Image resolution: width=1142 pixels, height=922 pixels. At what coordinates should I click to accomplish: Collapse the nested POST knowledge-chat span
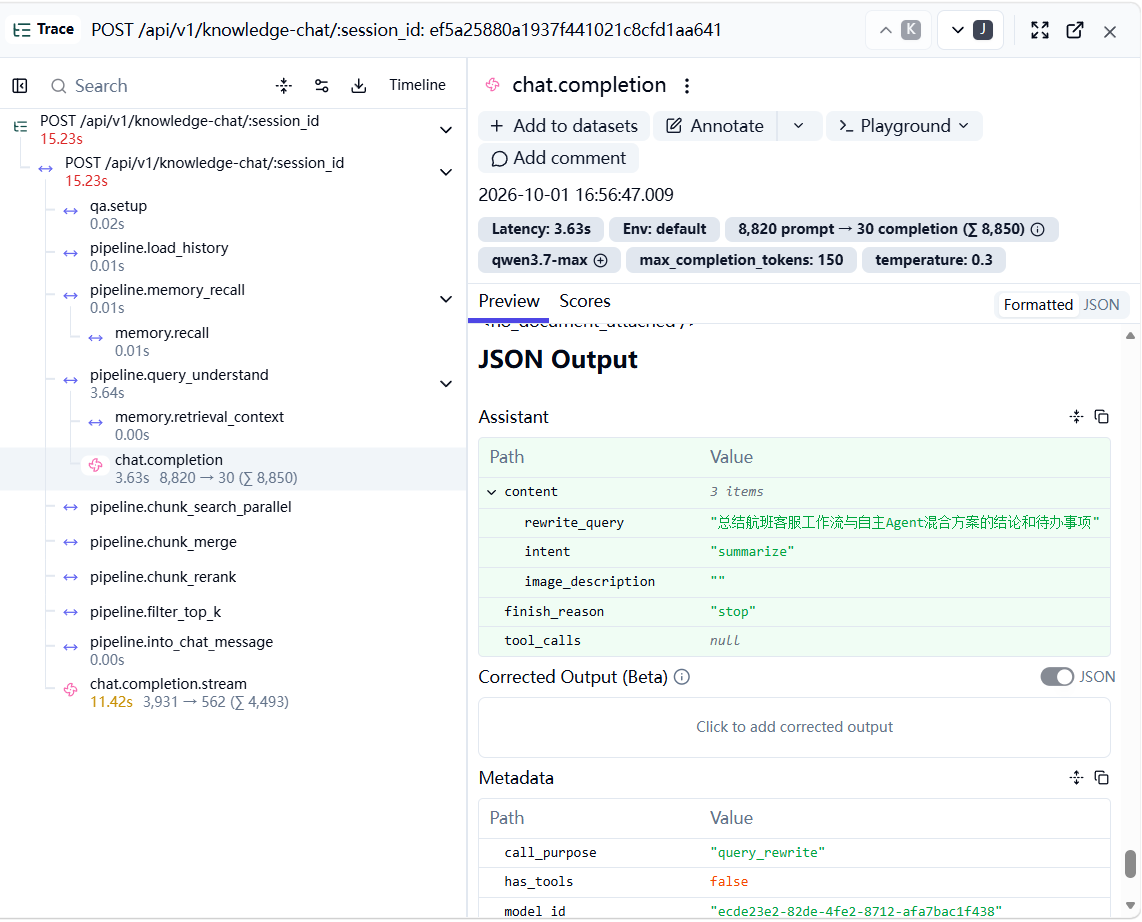446,173
